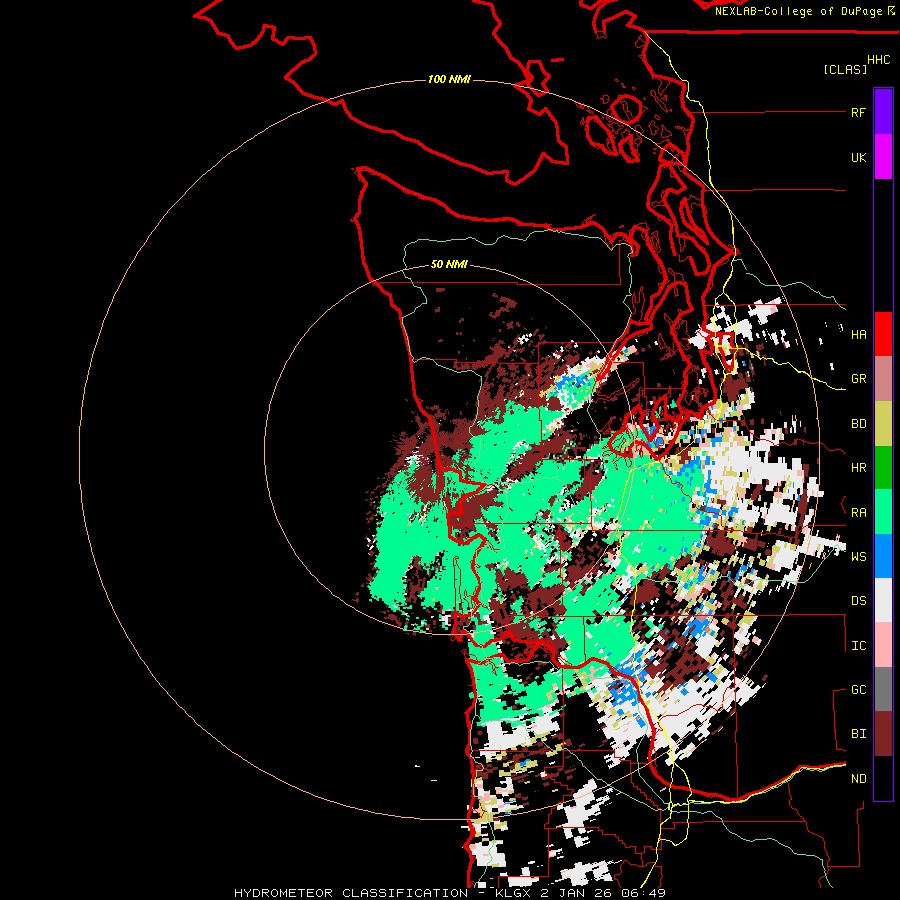
Task: Select the BD khaki legend swatch
Action: (883, 424)
